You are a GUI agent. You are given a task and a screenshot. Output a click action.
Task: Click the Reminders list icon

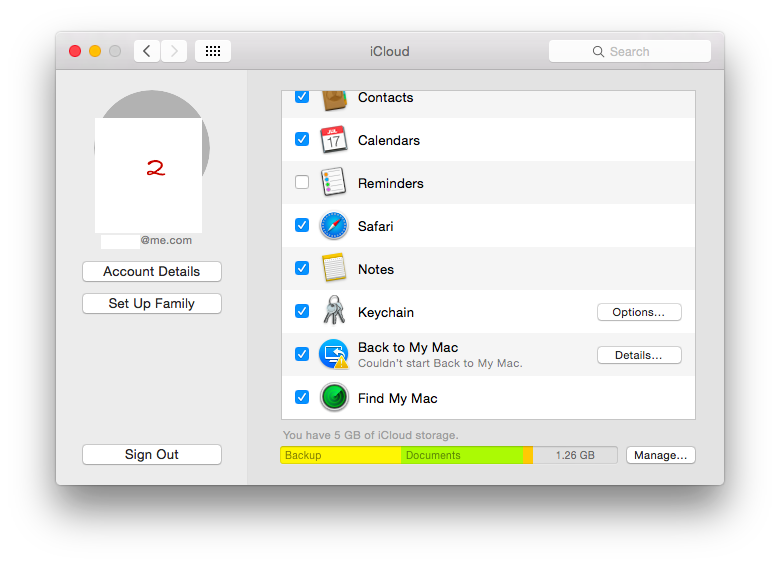point(333,182)
